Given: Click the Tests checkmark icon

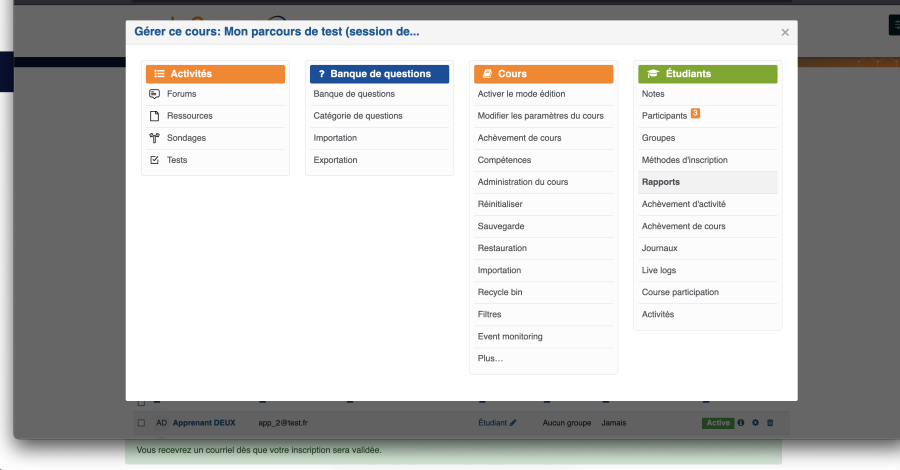Looking at the screenshot, I should tap(154, 160).
